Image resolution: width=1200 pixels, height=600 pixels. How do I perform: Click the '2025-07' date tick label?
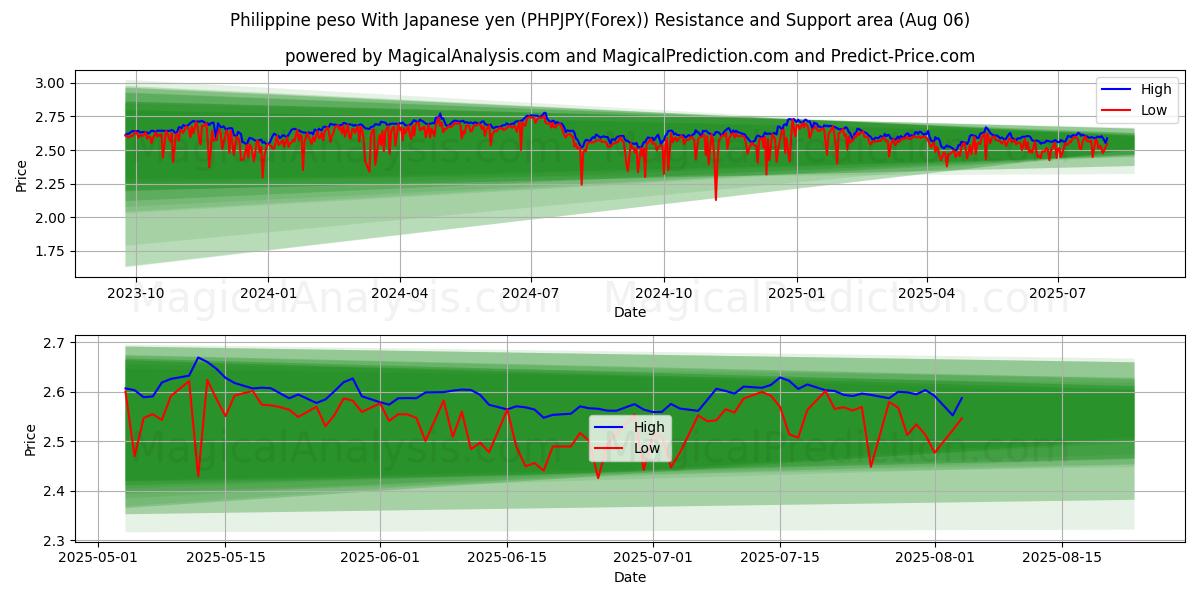pos(1057,293)
